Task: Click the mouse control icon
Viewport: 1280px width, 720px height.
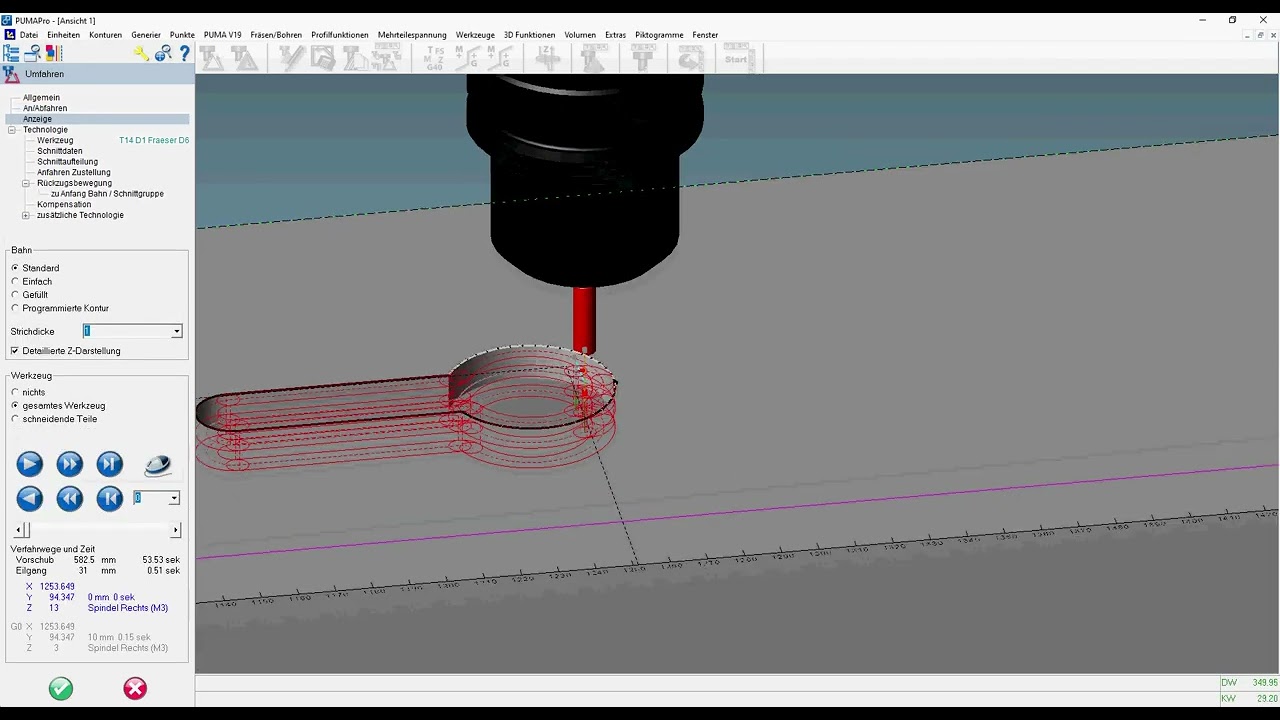Action: (x=158, y=465)
